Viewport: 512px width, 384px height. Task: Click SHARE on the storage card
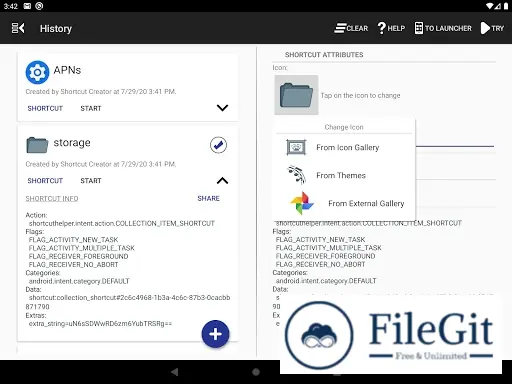tap(208, 198)
